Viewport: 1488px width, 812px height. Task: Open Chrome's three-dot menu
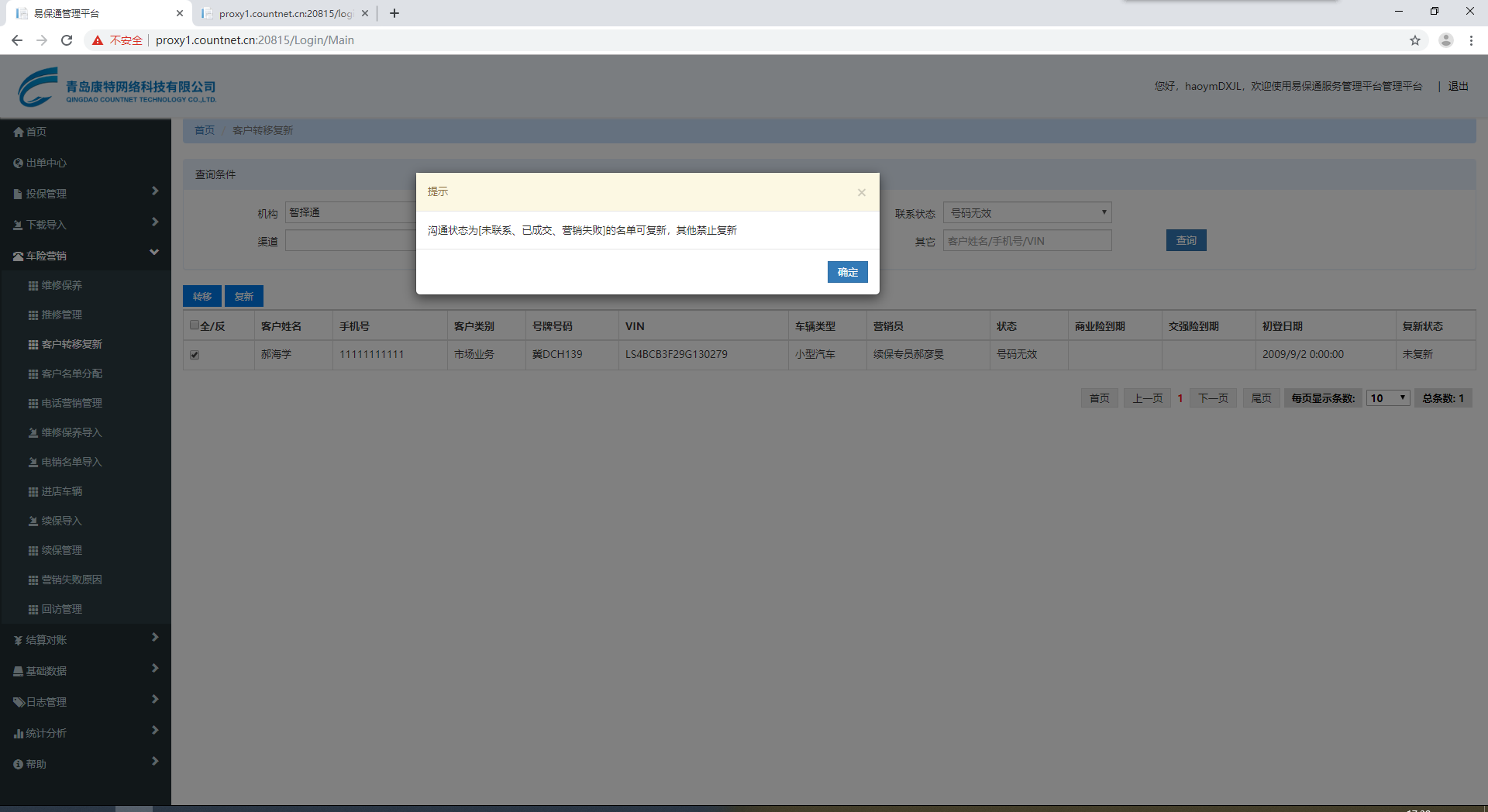coord(1471,40)
